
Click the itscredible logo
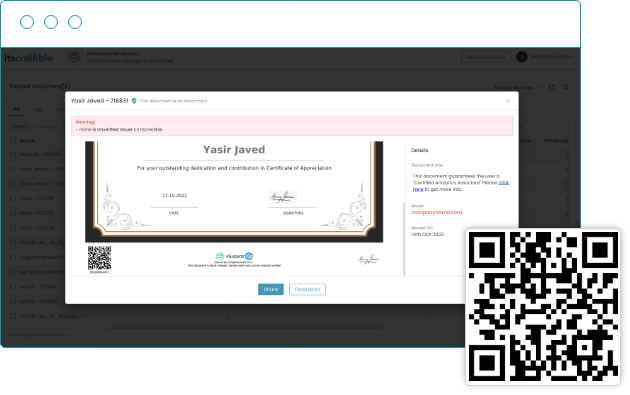coord(29,57)
